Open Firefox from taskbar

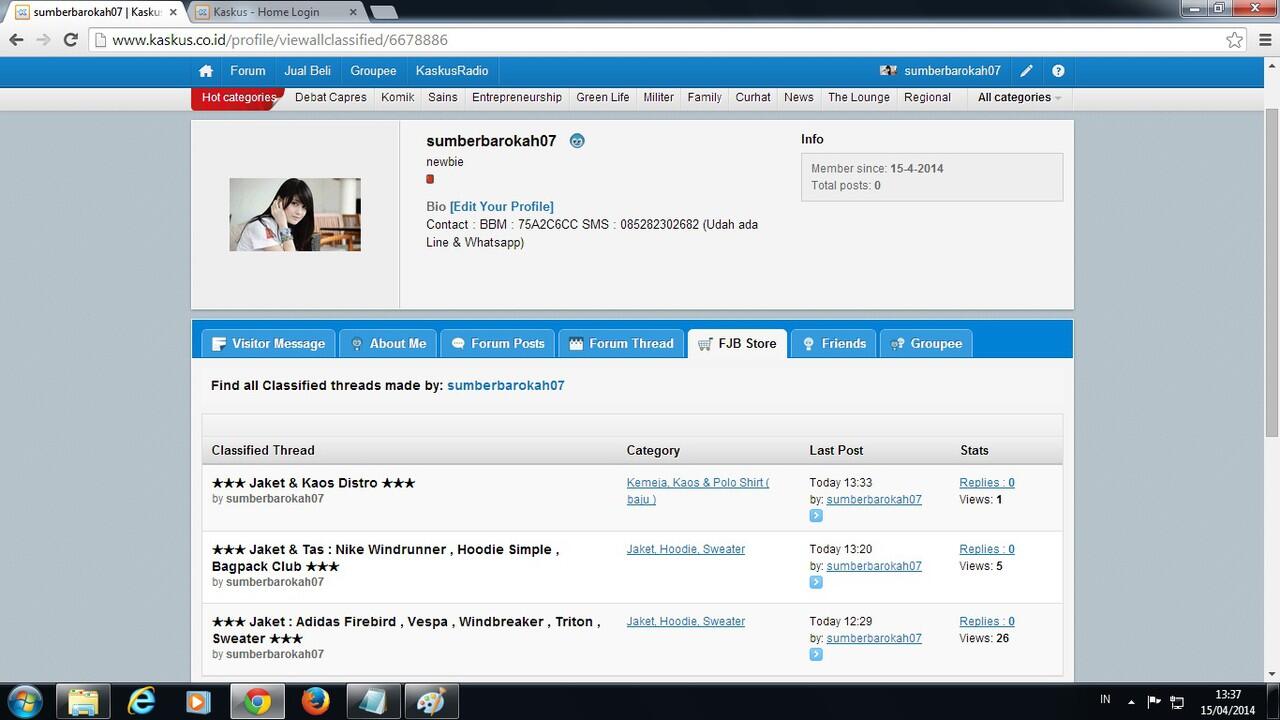point(315,702)
